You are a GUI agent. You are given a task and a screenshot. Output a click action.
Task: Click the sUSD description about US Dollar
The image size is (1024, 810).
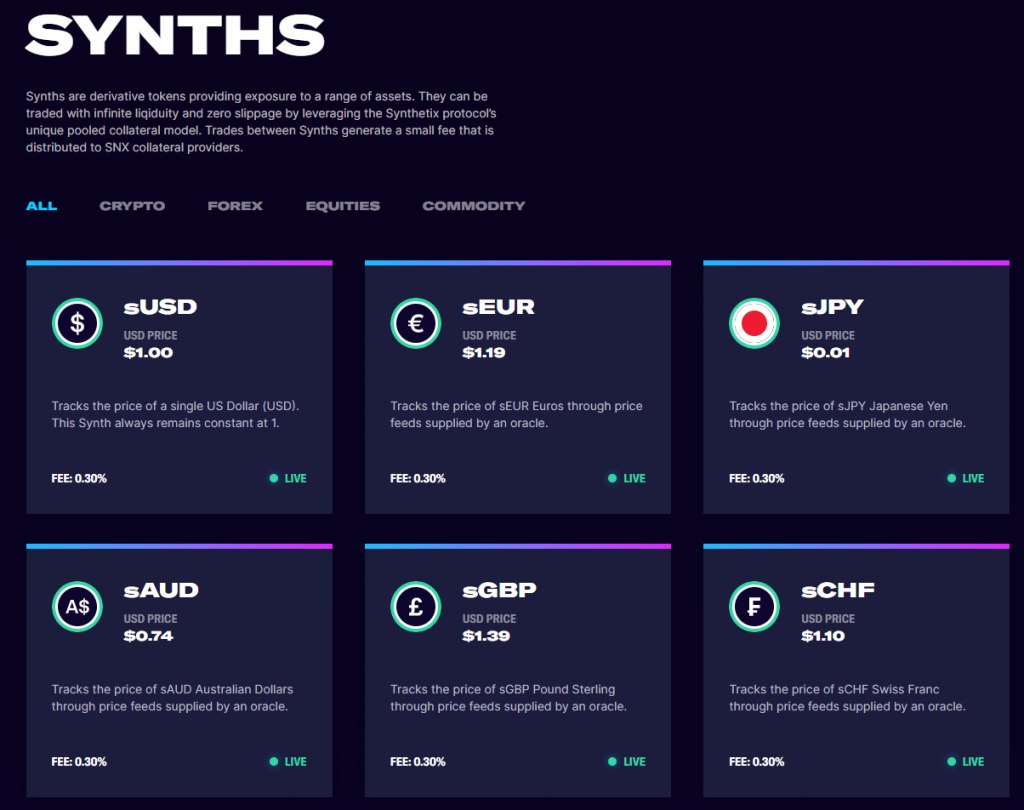pos(175,414)
